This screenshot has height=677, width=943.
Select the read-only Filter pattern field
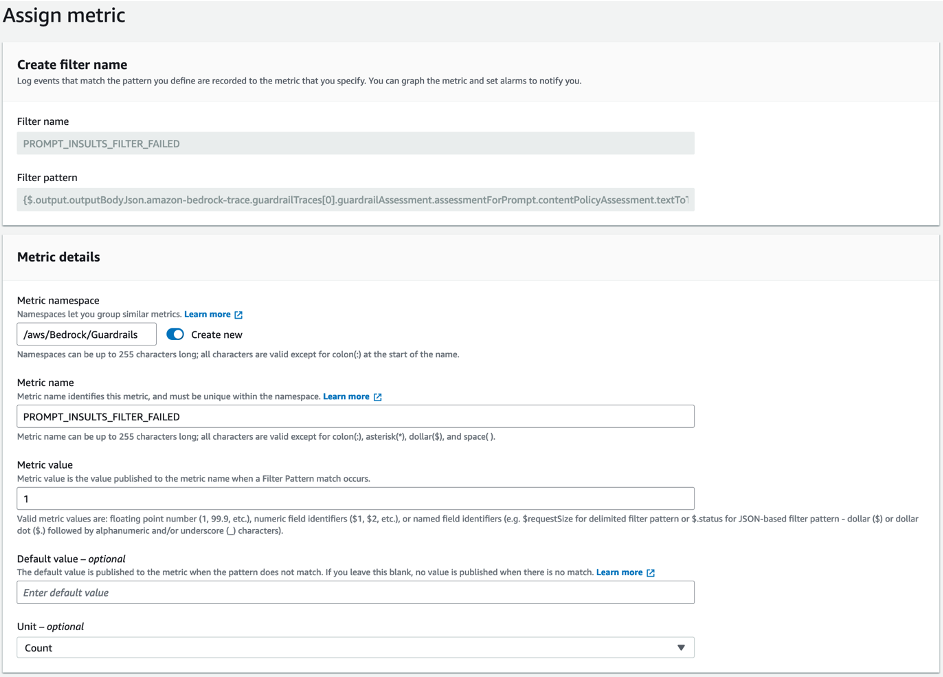355,200
